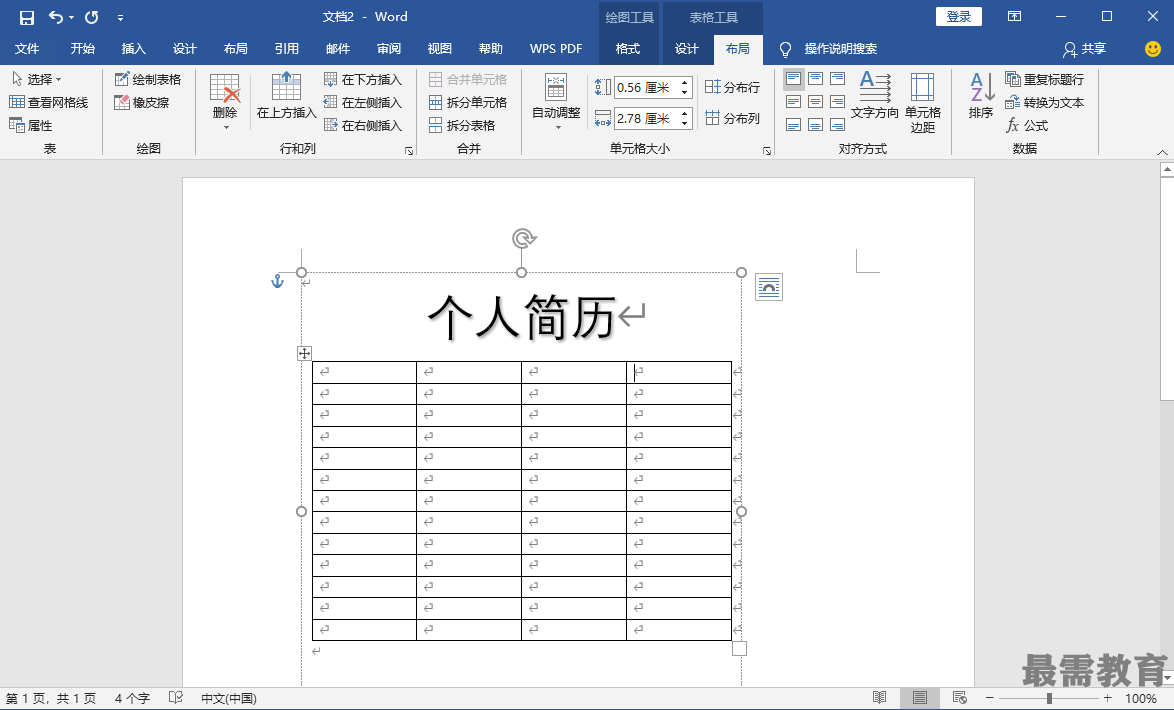1174x710 pixels.
Task: Open the 引用 ribbon tab
Action: tap(286, 49)
